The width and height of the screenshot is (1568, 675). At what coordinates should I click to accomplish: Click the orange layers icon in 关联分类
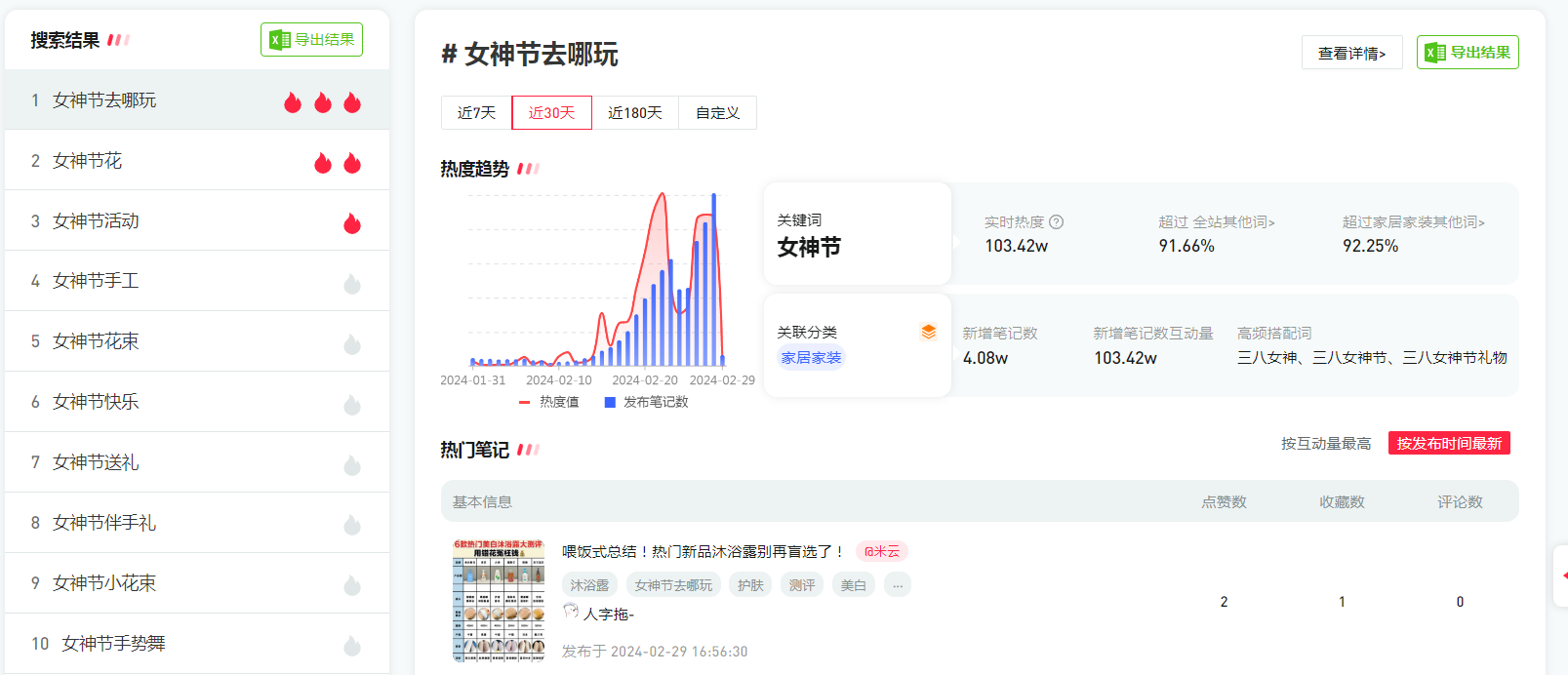click(x=928, y=332)
